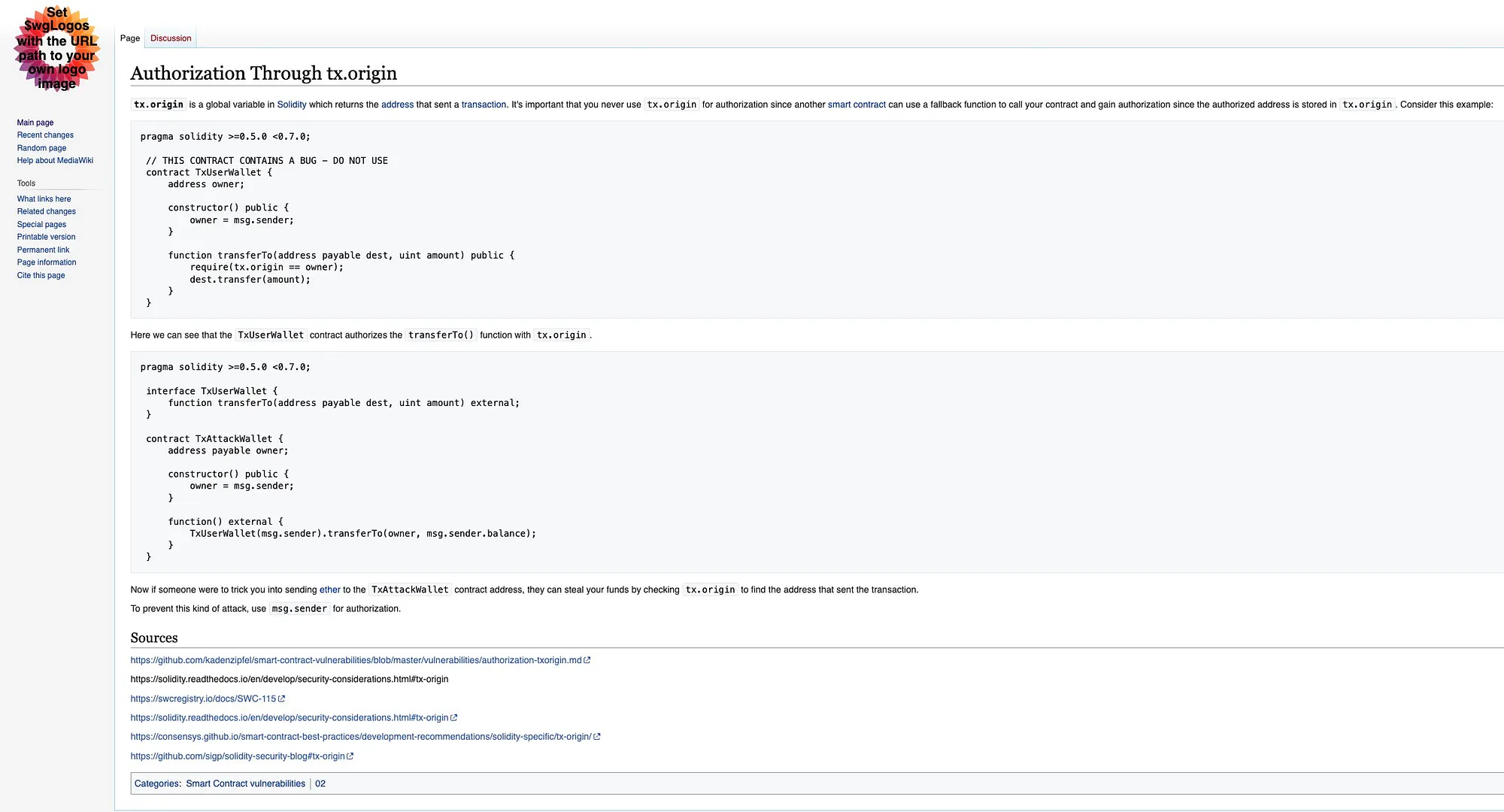Open Page information link
Screen dimensions: 1504x812
47,262
